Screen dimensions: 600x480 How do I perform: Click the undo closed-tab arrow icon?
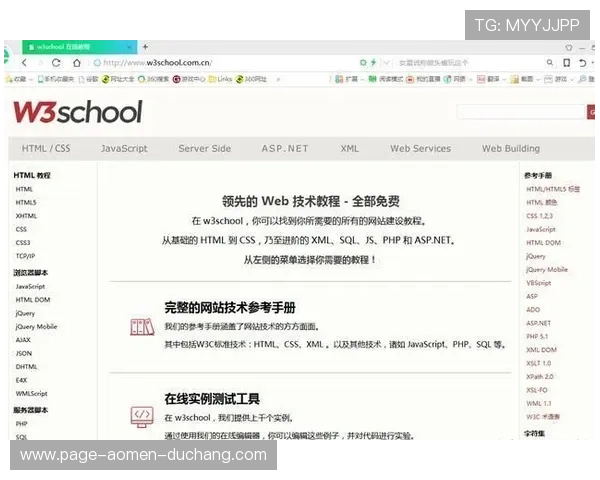coord(582,63)
